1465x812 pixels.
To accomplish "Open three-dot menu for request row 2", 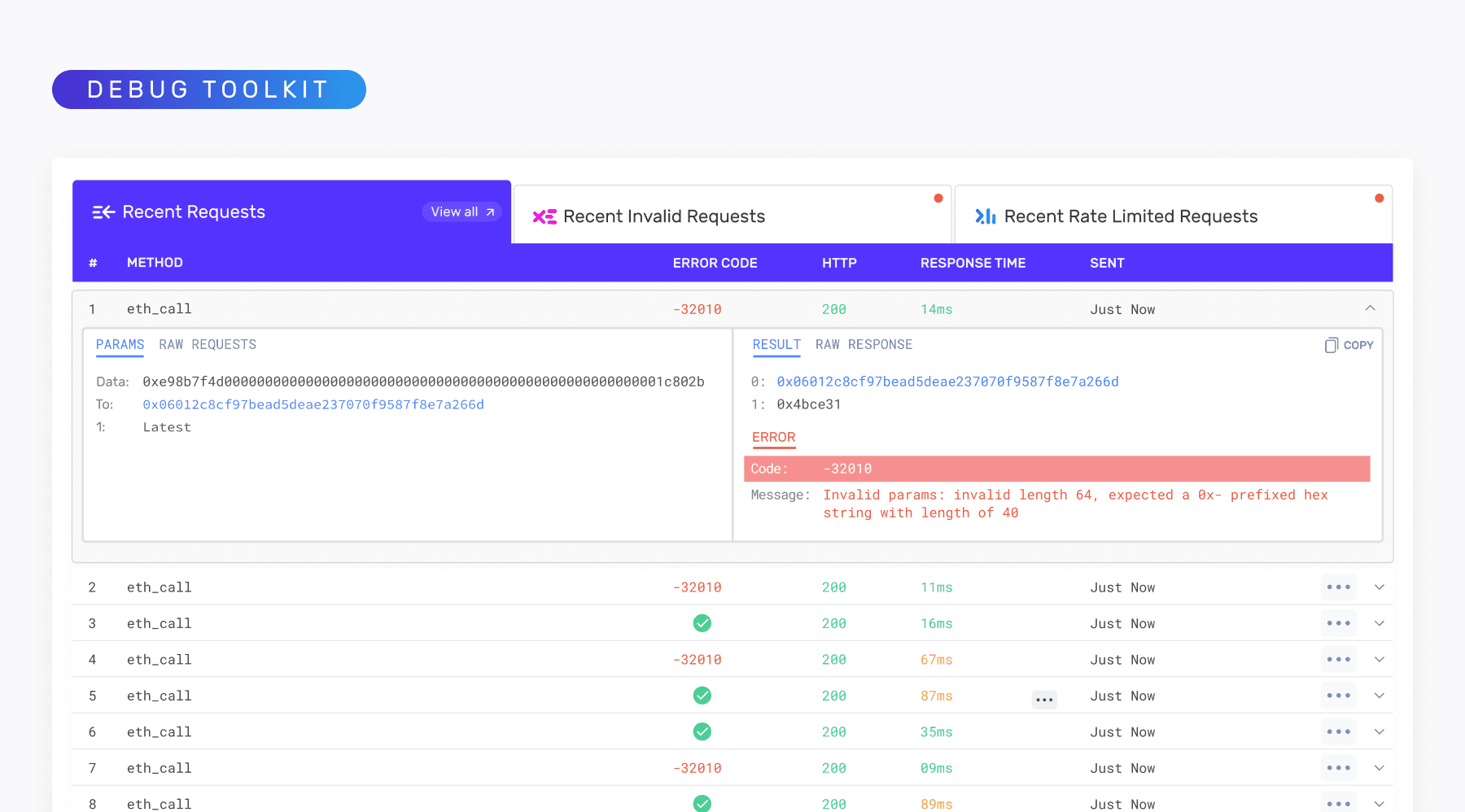I will (1338, 587).
